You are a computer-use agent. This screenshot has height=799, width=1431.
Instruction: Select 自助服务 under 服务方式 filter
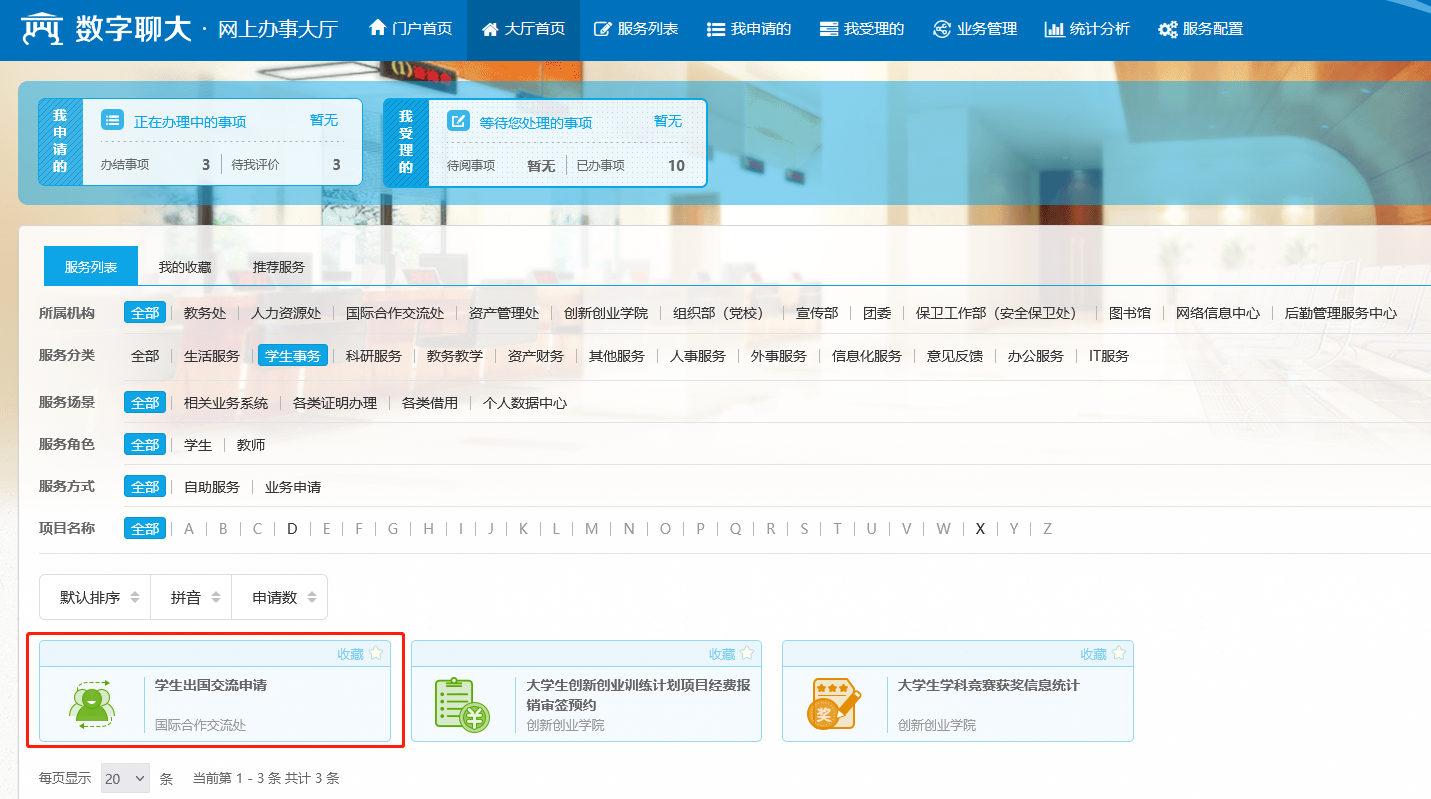pyautogui.click(x=211, y=487)
